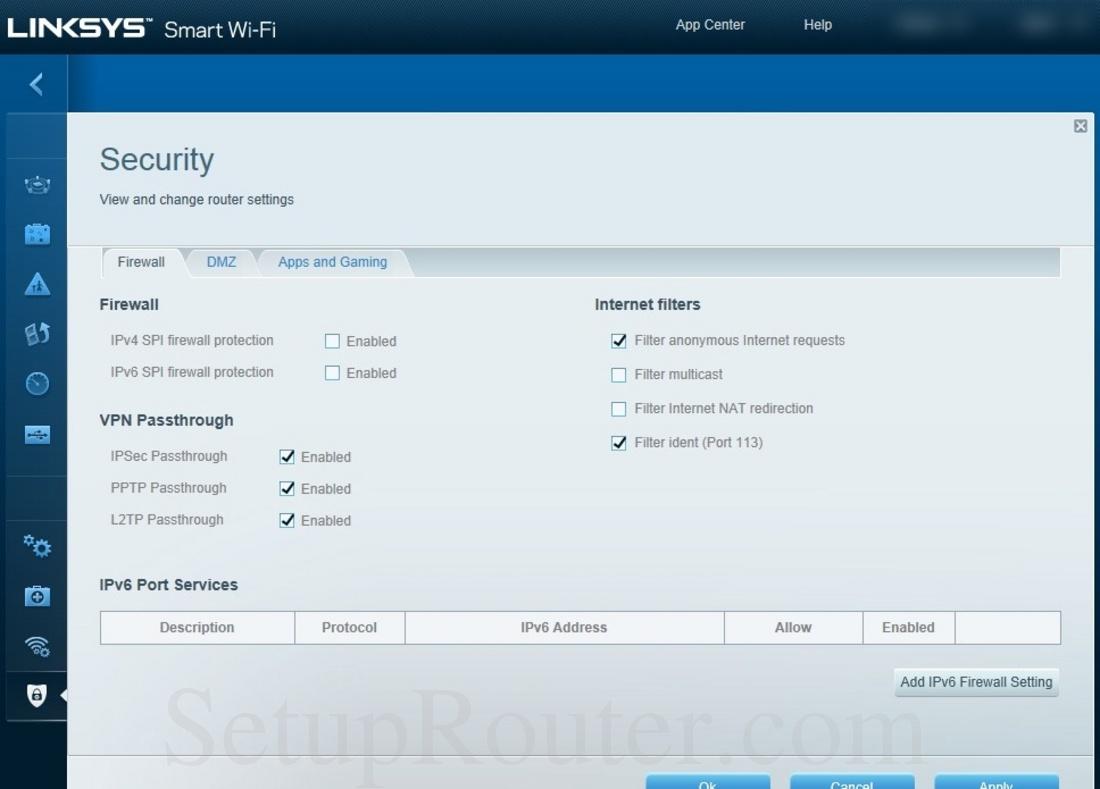Image resolution: width=1100 pixels, height=789 pixels.
Task: Uncheck PPTP Passthrough Enabled
Action: [x=287, y=488]
